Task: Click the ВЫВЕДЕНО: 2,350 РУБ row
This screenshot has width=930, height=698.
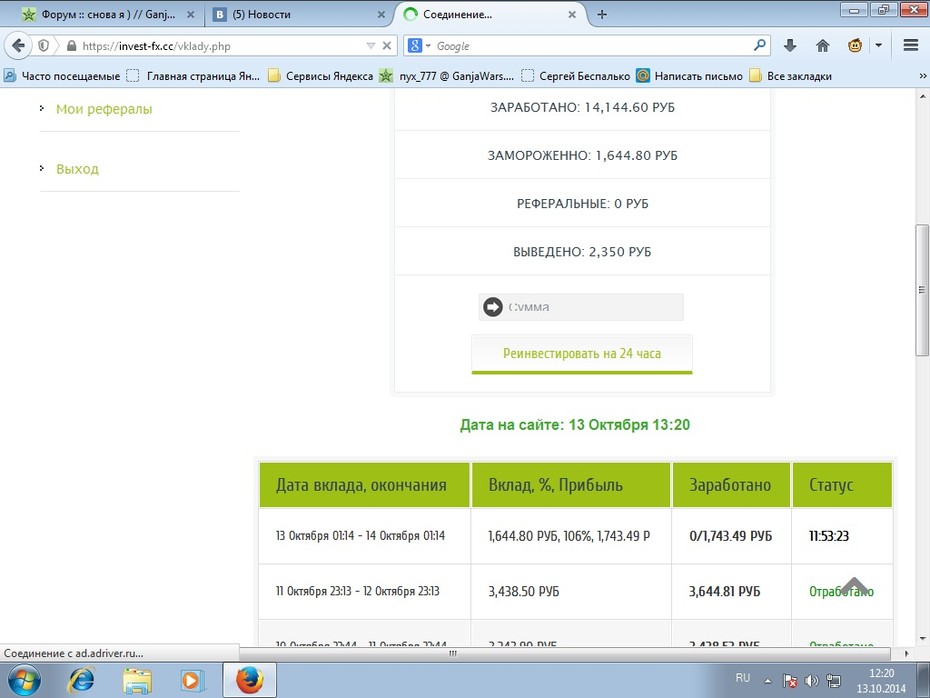Action: coord(582,251)
